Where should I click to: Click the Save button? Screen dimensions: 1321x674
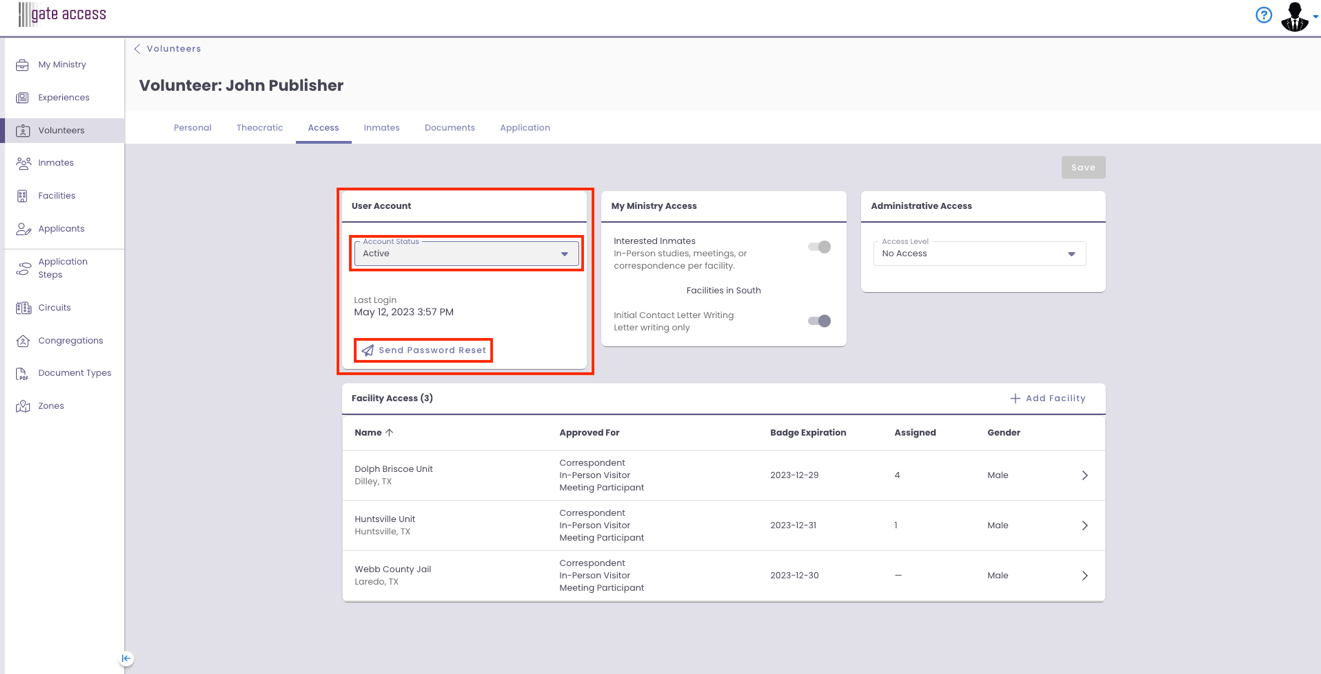click(1083, 168)
